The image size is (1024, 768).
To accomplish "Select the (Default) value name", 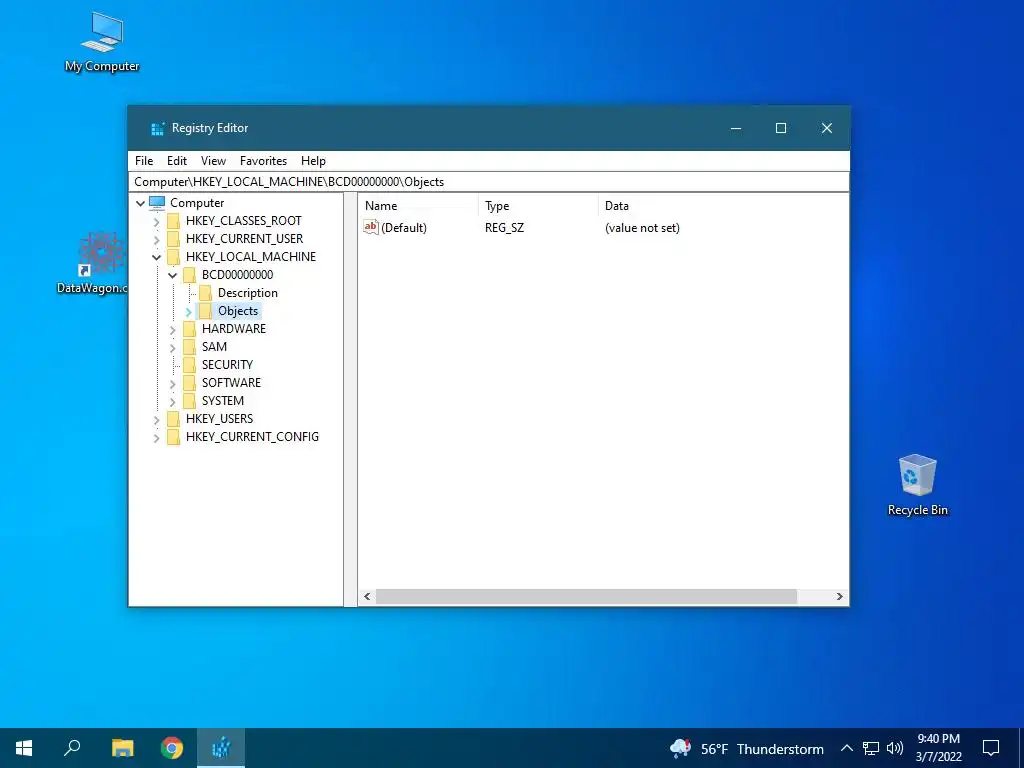I will (404, 228).
